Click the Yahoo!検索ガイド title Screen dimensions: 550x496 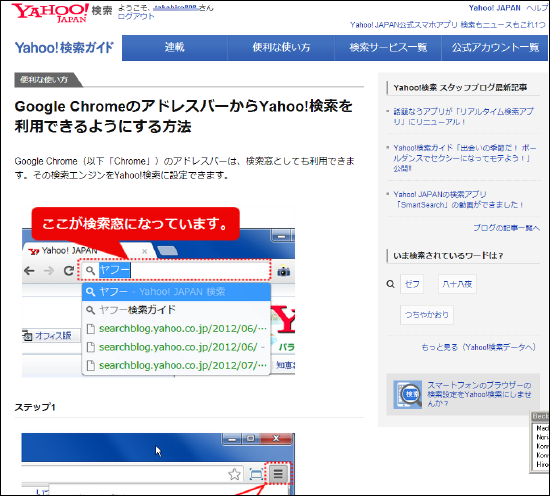click(x=64, y=48)
